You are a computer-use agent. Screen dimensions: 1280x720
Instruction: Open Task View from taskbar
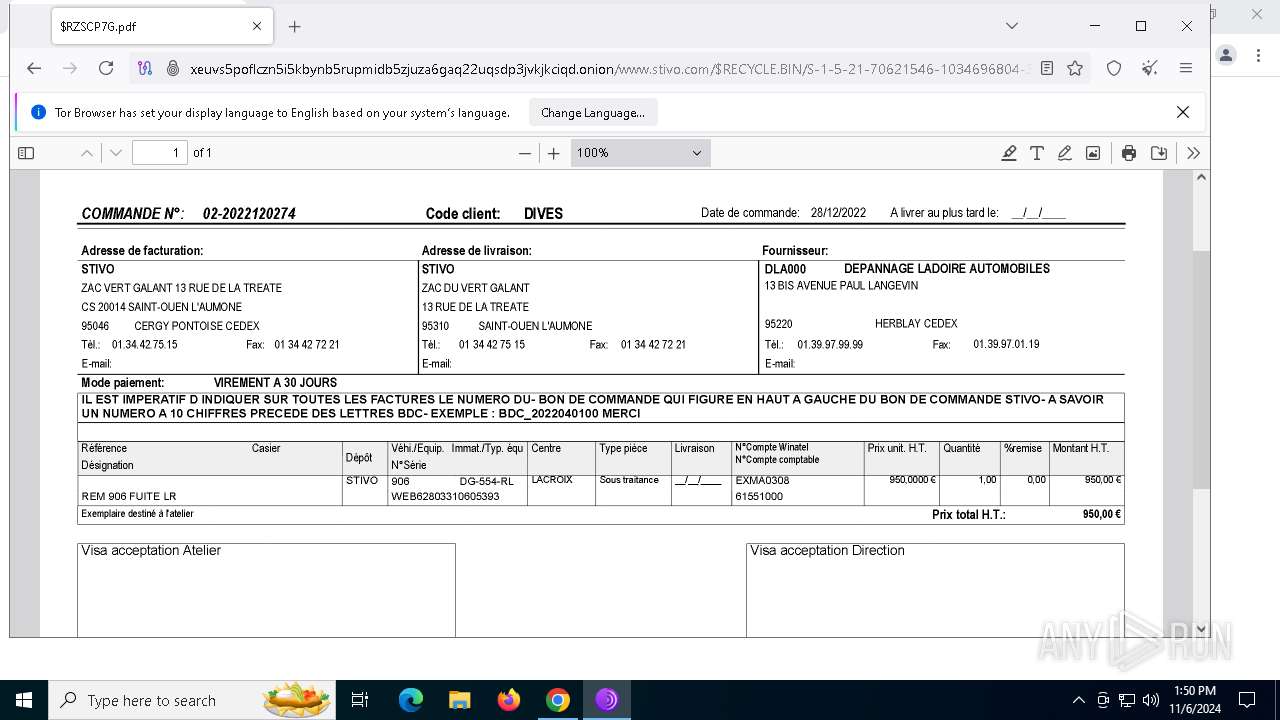pos(360,700)
